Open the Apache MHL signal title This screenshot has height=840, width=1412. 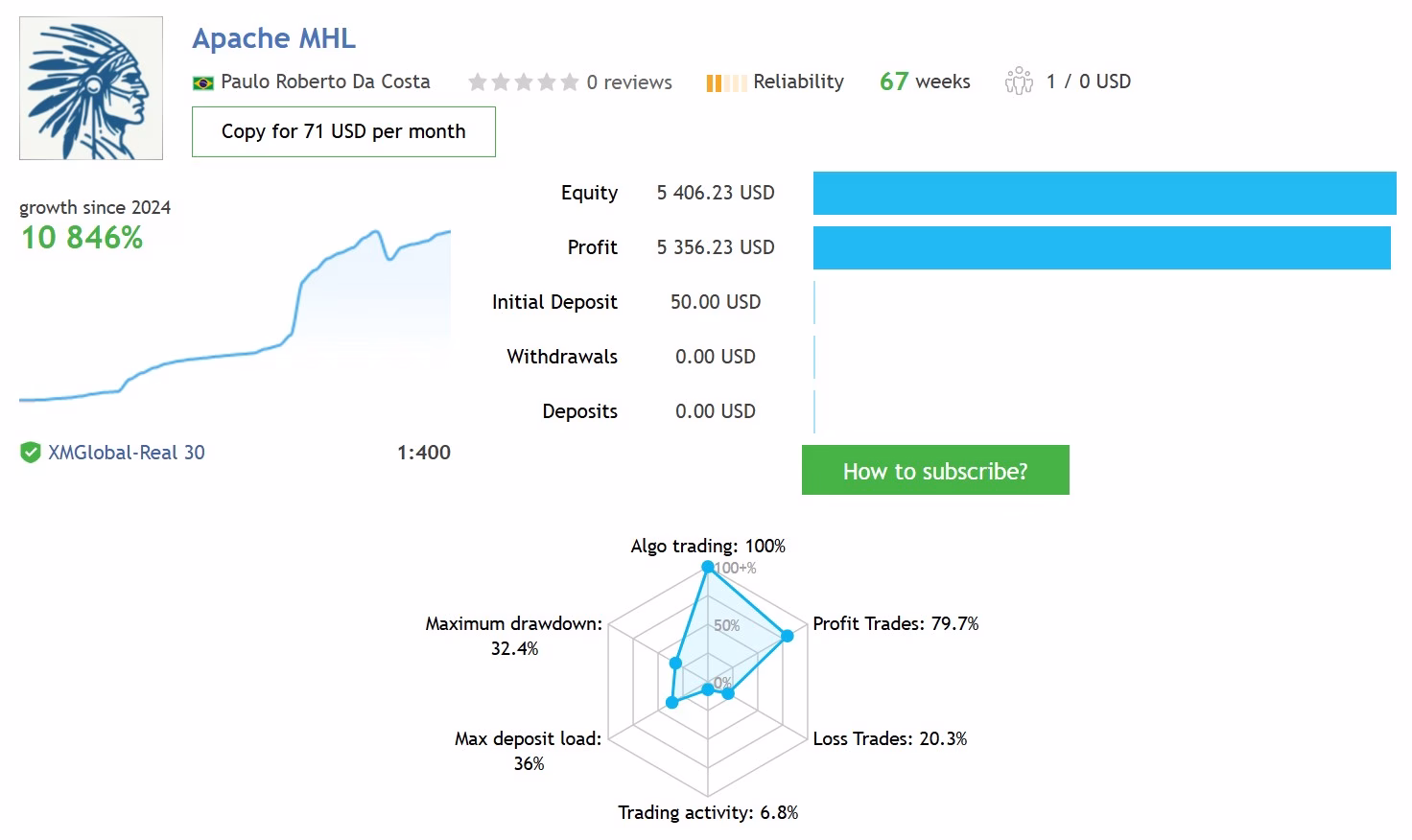(x=273, y=38)
